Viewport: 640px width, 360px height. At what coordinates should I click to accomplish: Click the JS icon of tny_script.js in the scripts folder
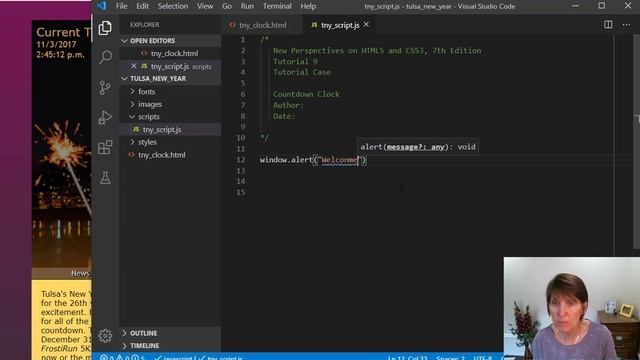pyautogui.click(x=136, y=129)
